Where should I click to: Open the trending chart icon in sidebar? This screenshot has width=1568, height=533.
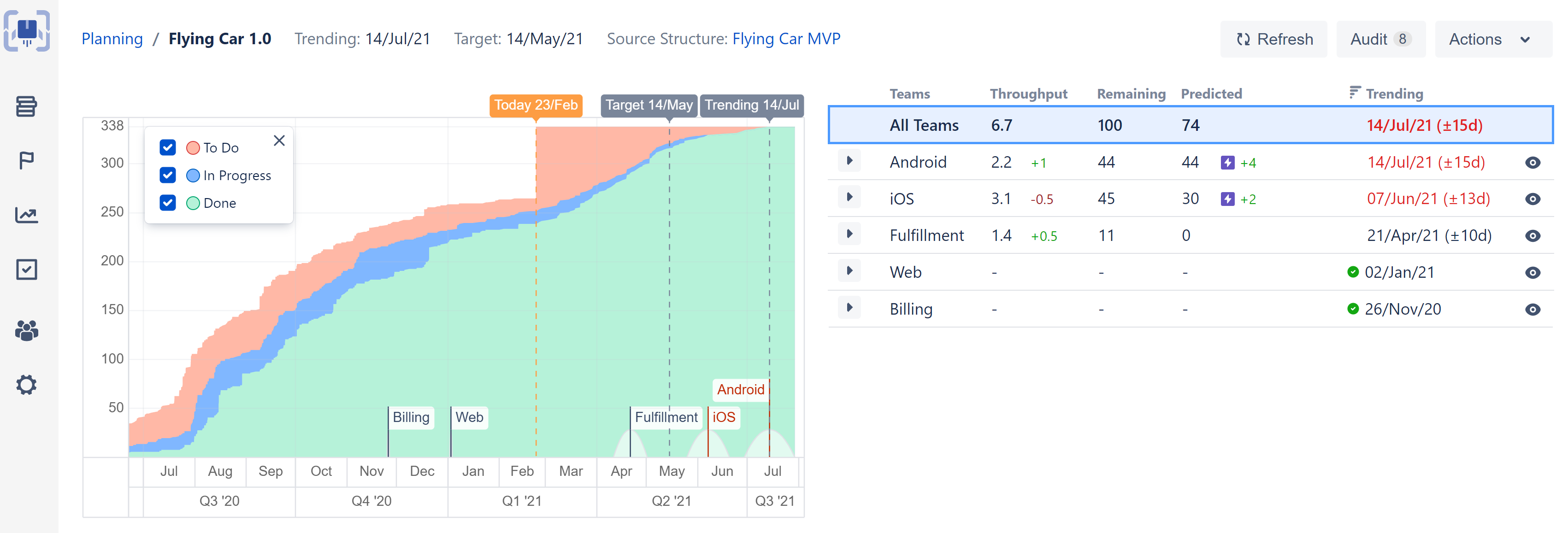tap(26, 215)
